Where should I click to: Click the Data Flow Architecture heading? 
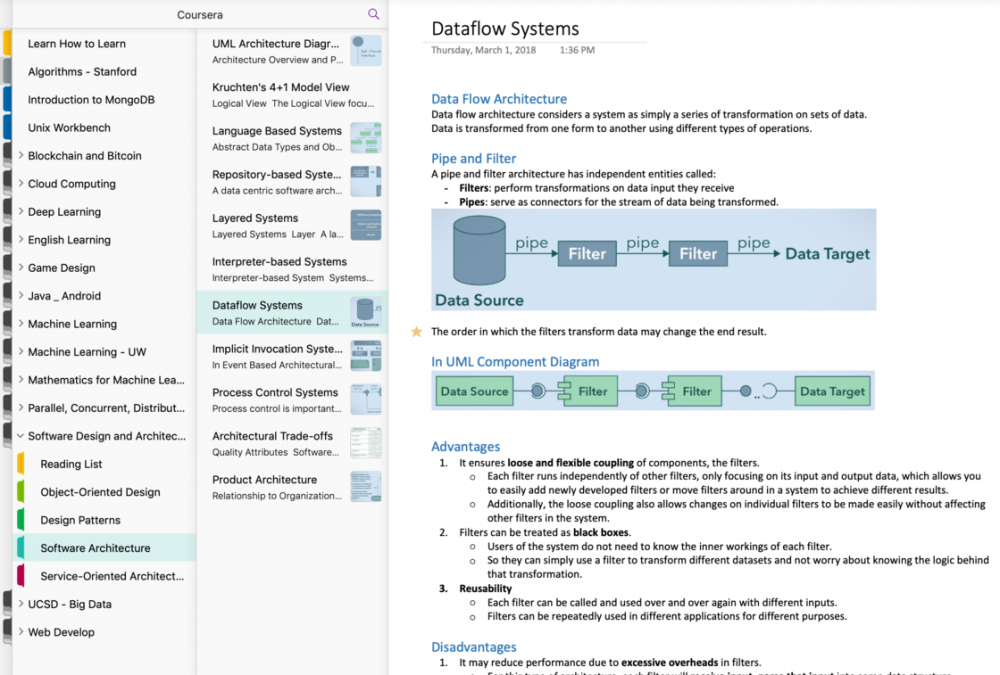(x=499, y=99)
